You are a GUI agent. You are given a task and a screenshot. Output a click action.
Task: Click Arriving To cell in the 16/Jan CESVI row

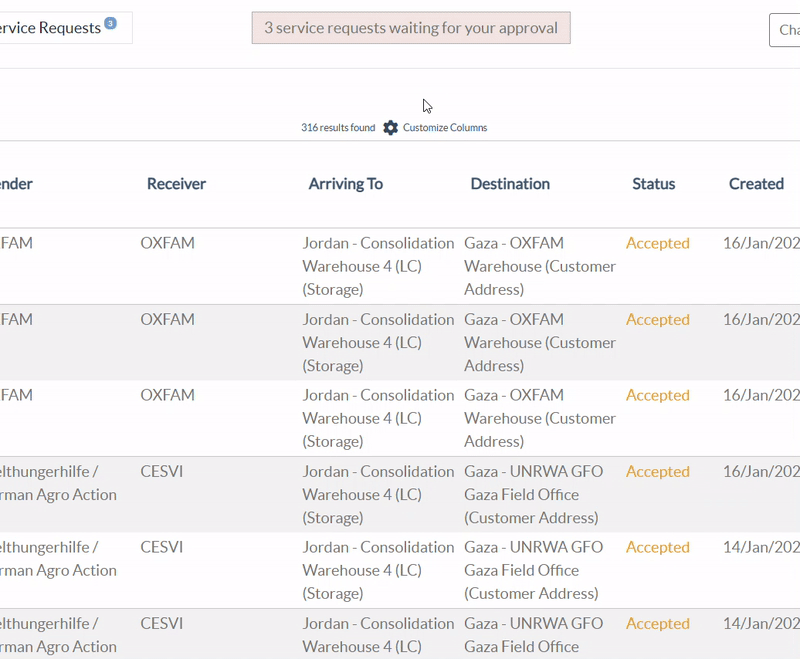[378, 494]
